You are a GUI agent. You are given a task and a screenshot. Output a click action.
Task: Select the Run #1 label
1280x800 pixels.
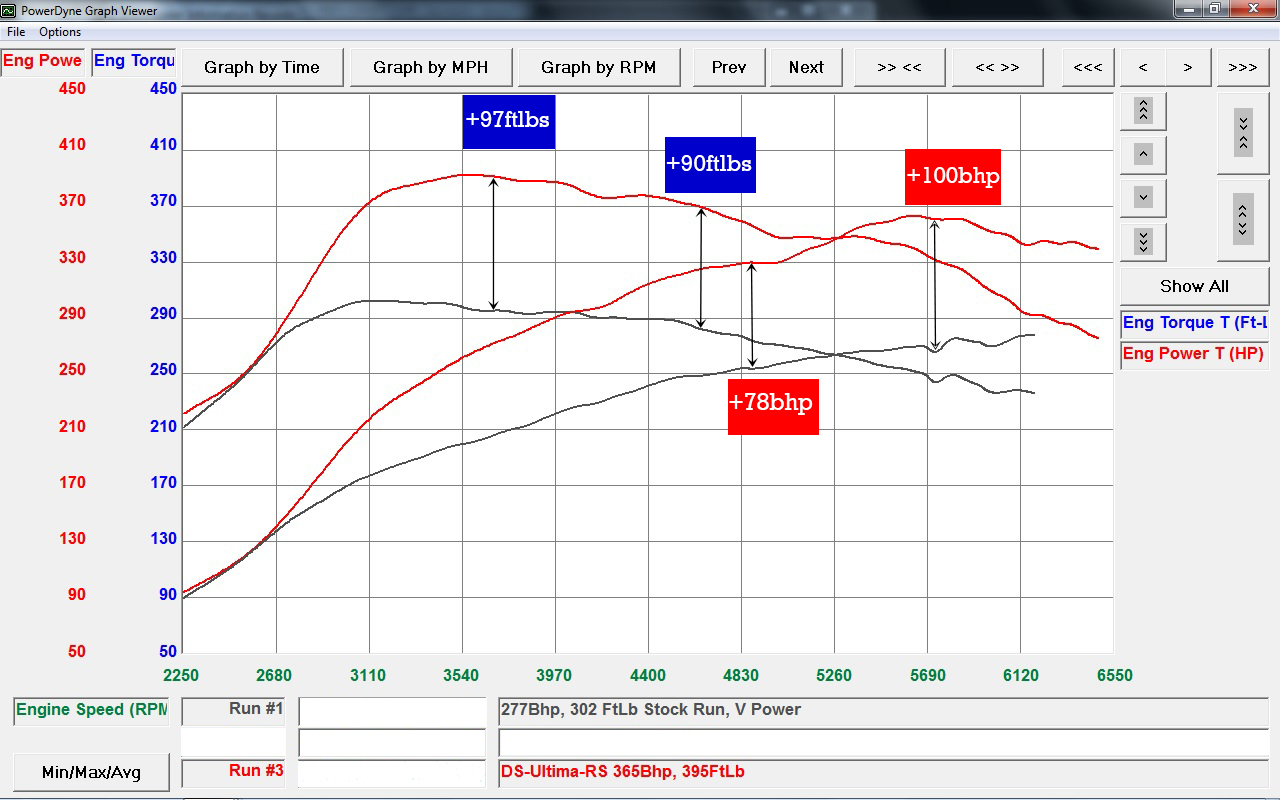[234, 710]
